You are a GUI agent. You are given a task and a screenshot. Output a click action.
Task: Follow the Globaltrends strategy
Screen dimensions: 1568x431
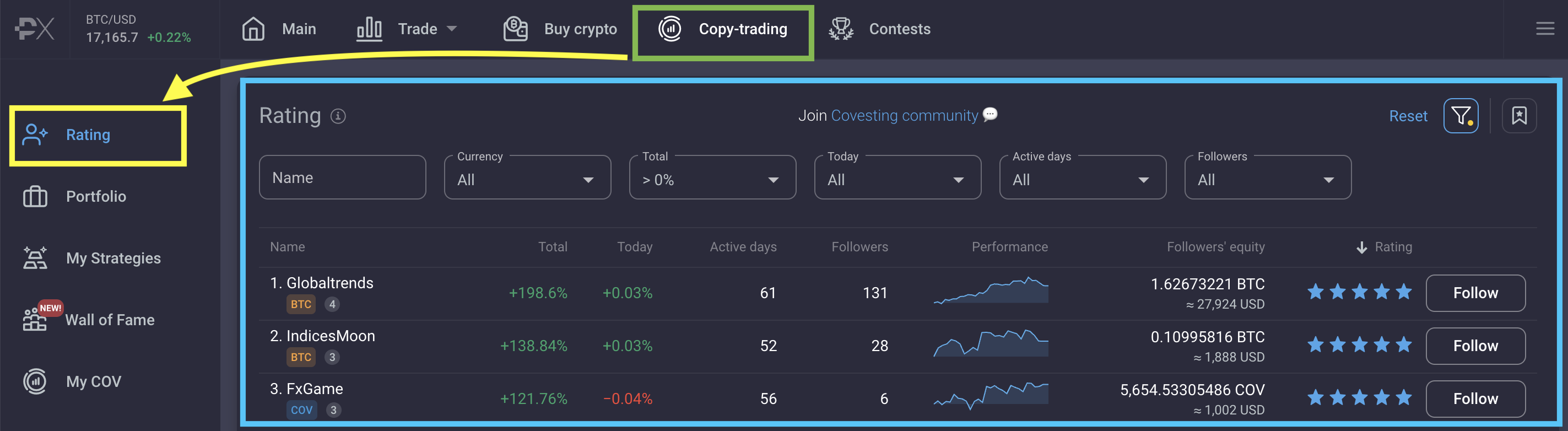tap(1475, 293)
